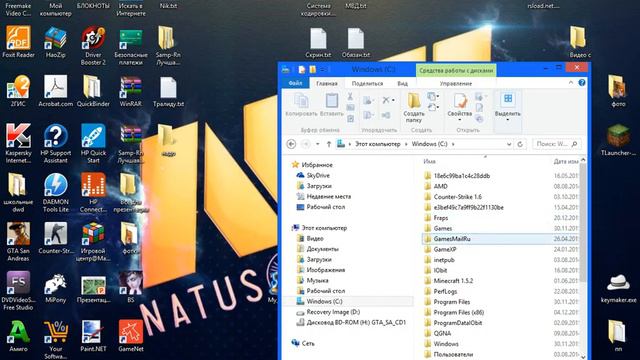
Task: Open the TLauncher Minecraft desktop icon
Action: [618, 140]
